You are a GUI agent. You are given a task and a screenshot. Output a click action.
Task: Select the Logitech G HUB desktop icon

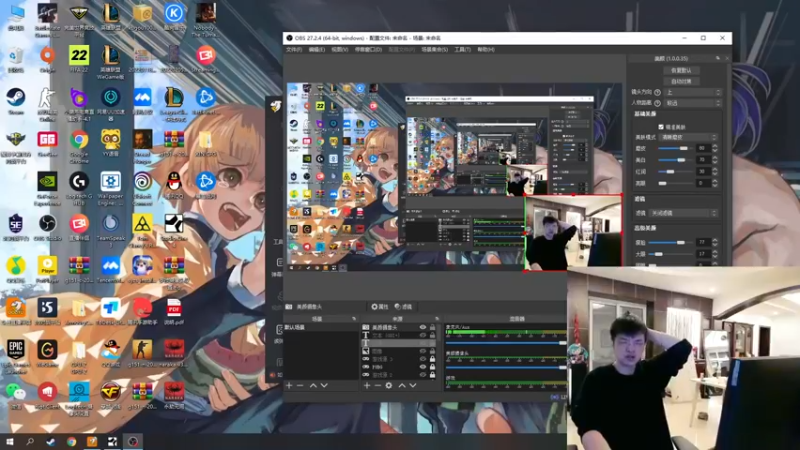tap(79, 188)
